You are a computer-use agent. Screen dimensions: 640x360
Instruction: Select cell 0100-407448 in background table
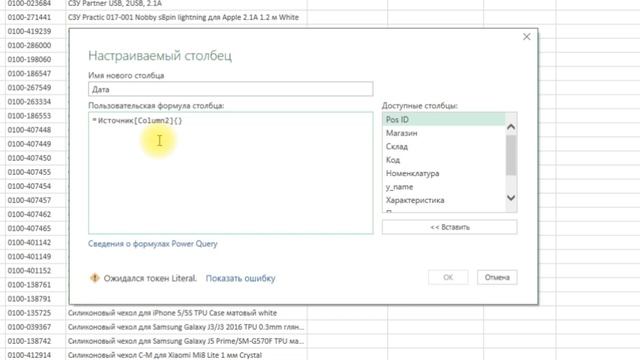pos(35,130)
